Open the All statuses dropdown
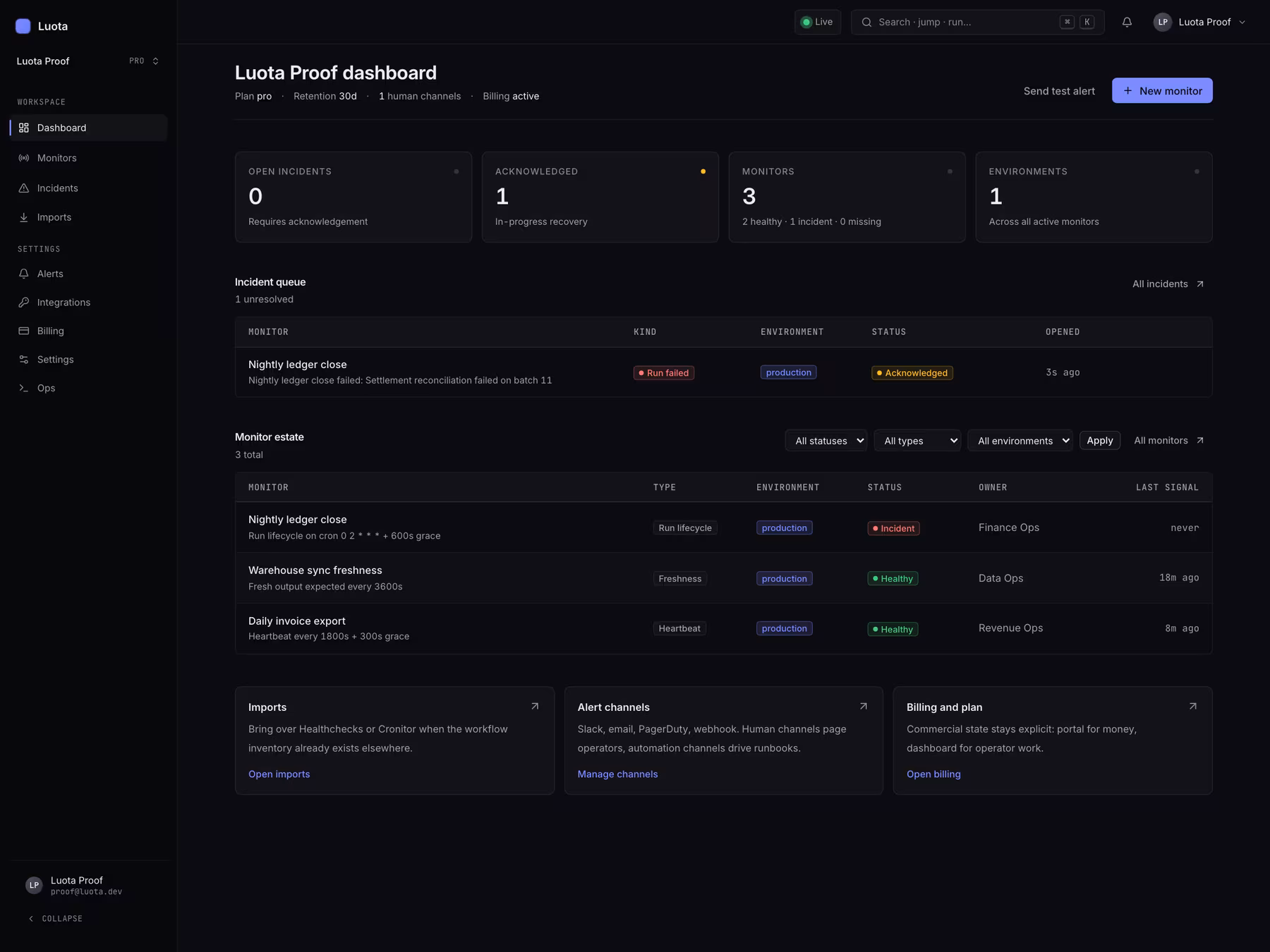 point(826,441)
